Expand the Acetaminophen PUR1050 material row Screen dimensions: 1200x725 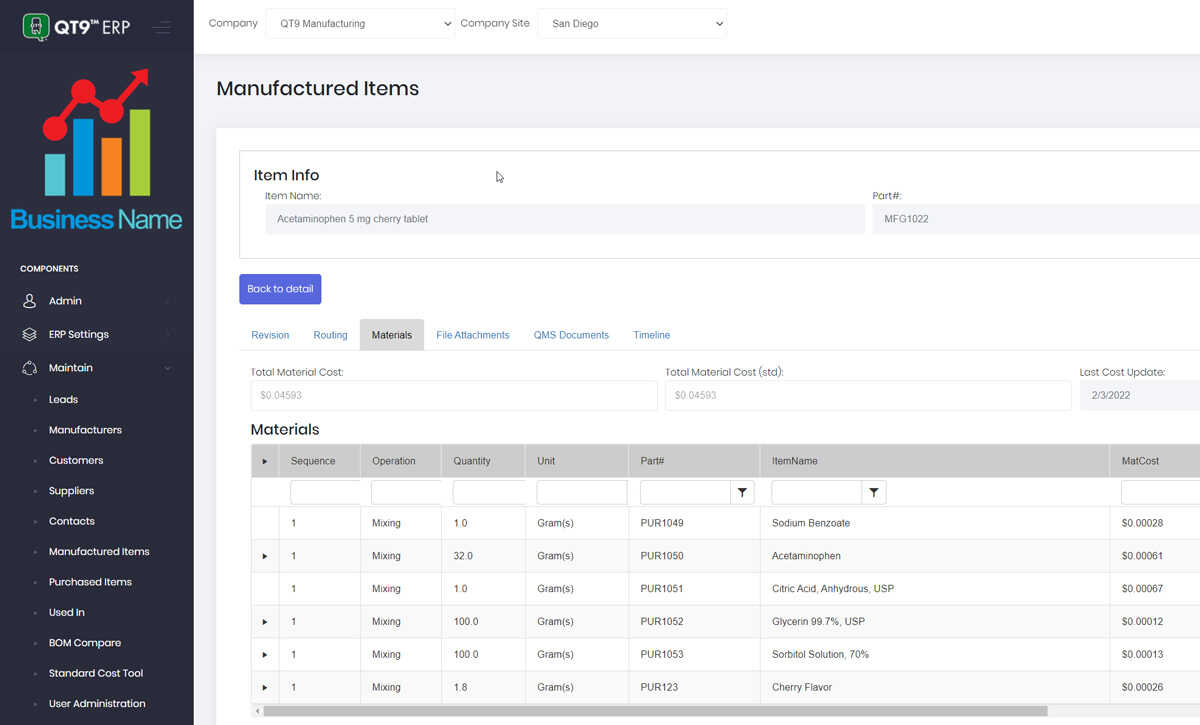click(264, 555)
